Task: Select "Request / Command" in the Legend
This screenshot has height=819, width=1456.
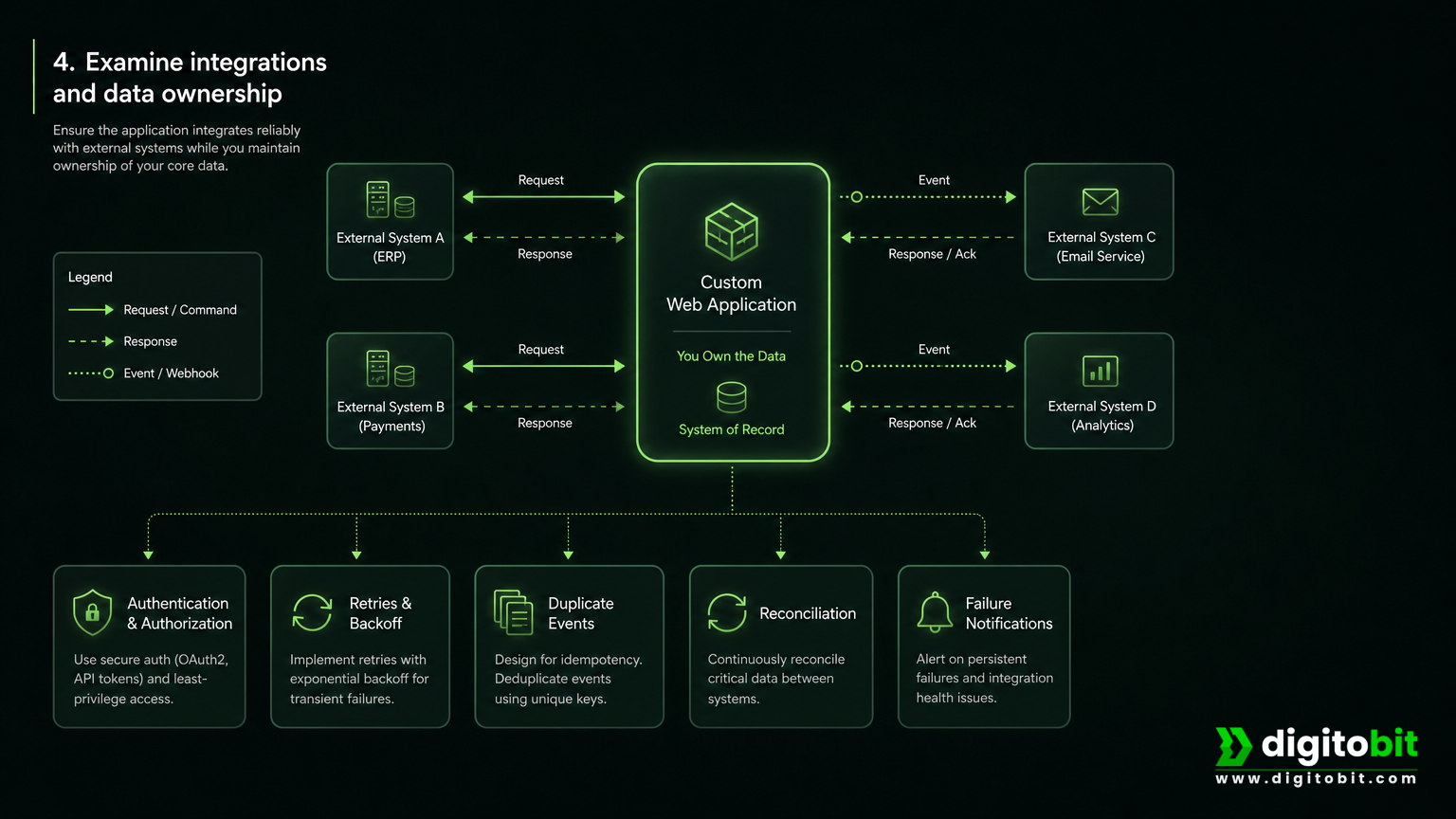Action: 180,310
